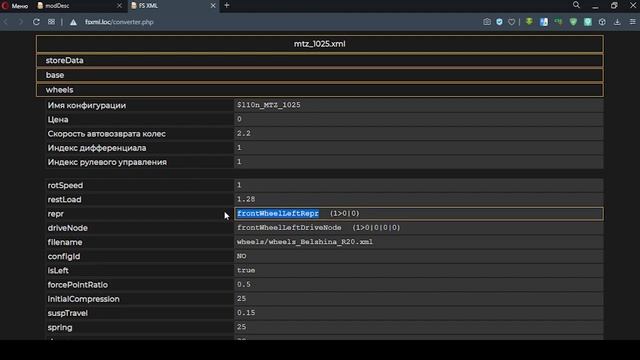Click the 'forcePointRatio' label
The height and width of the screenshot is (360, 640).
pos(78,285)
